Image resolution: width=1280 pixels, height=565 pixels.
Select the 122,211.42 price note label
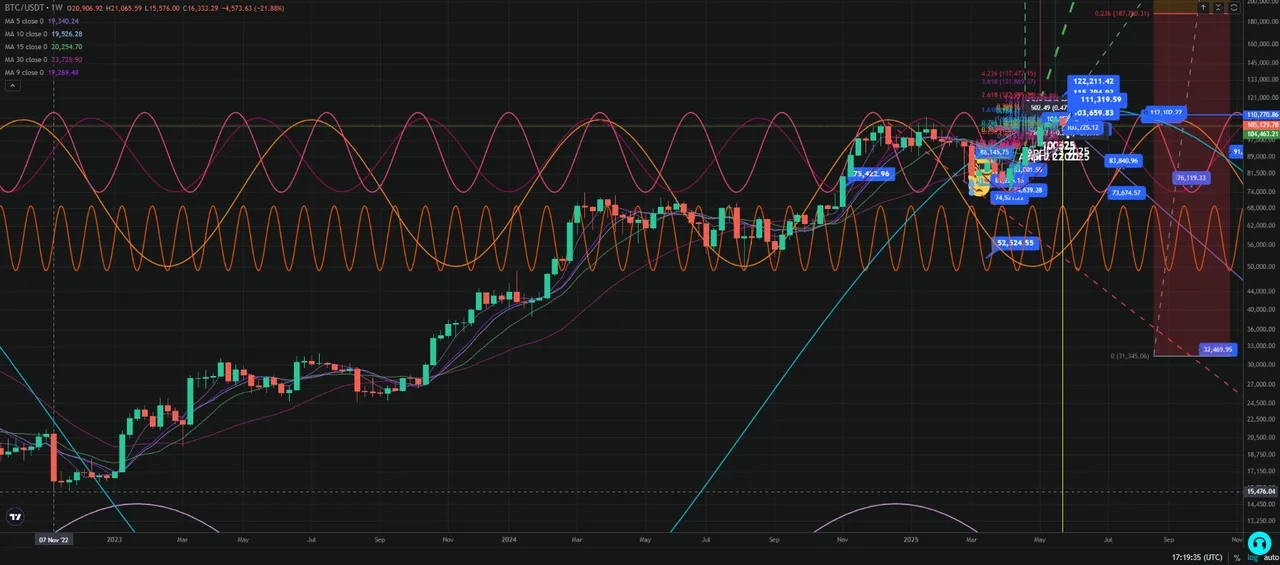[1092, 80]
